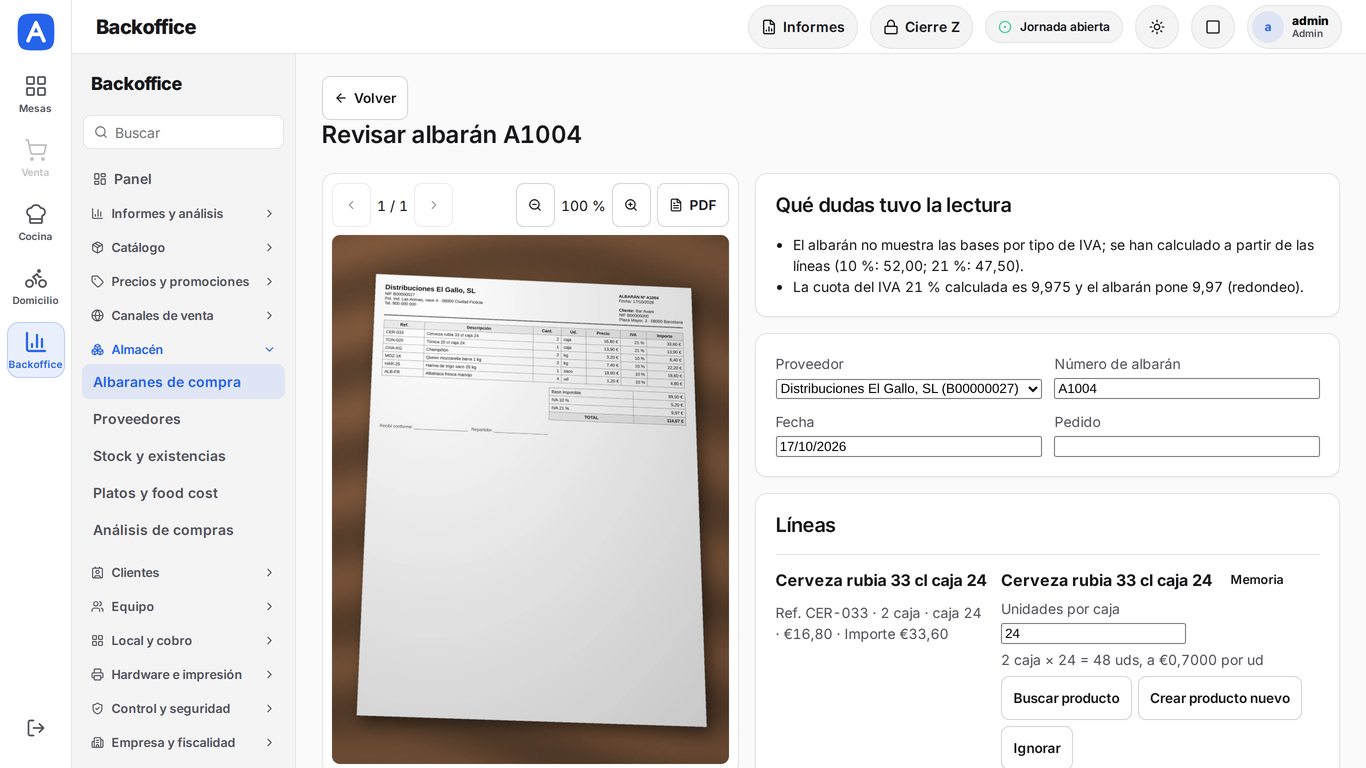This screenshot has width=1366, height=768.
Task: Zoom out the document preview
Action: pos(535,205)
